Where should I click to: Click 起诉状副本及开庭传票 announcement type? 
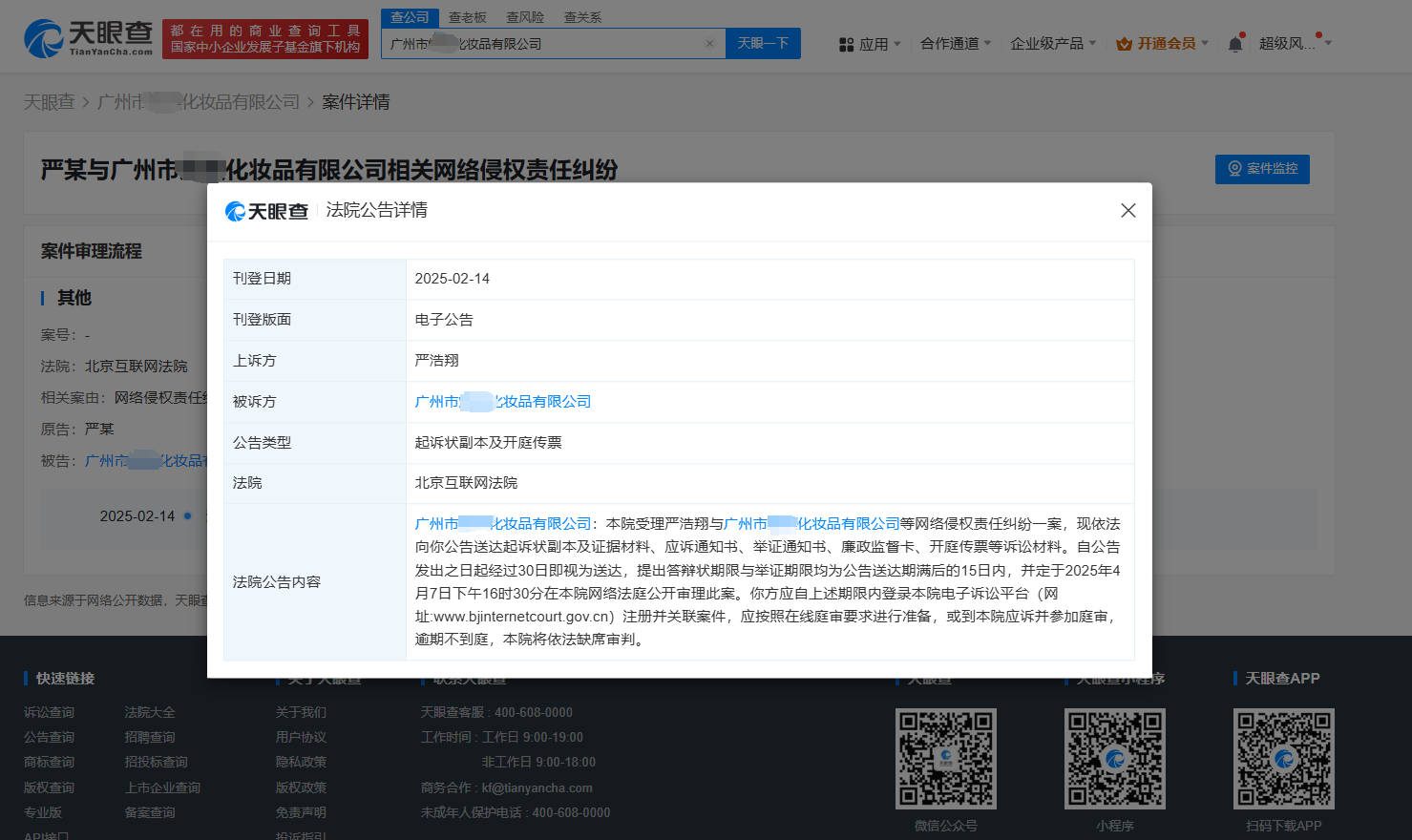488,443
